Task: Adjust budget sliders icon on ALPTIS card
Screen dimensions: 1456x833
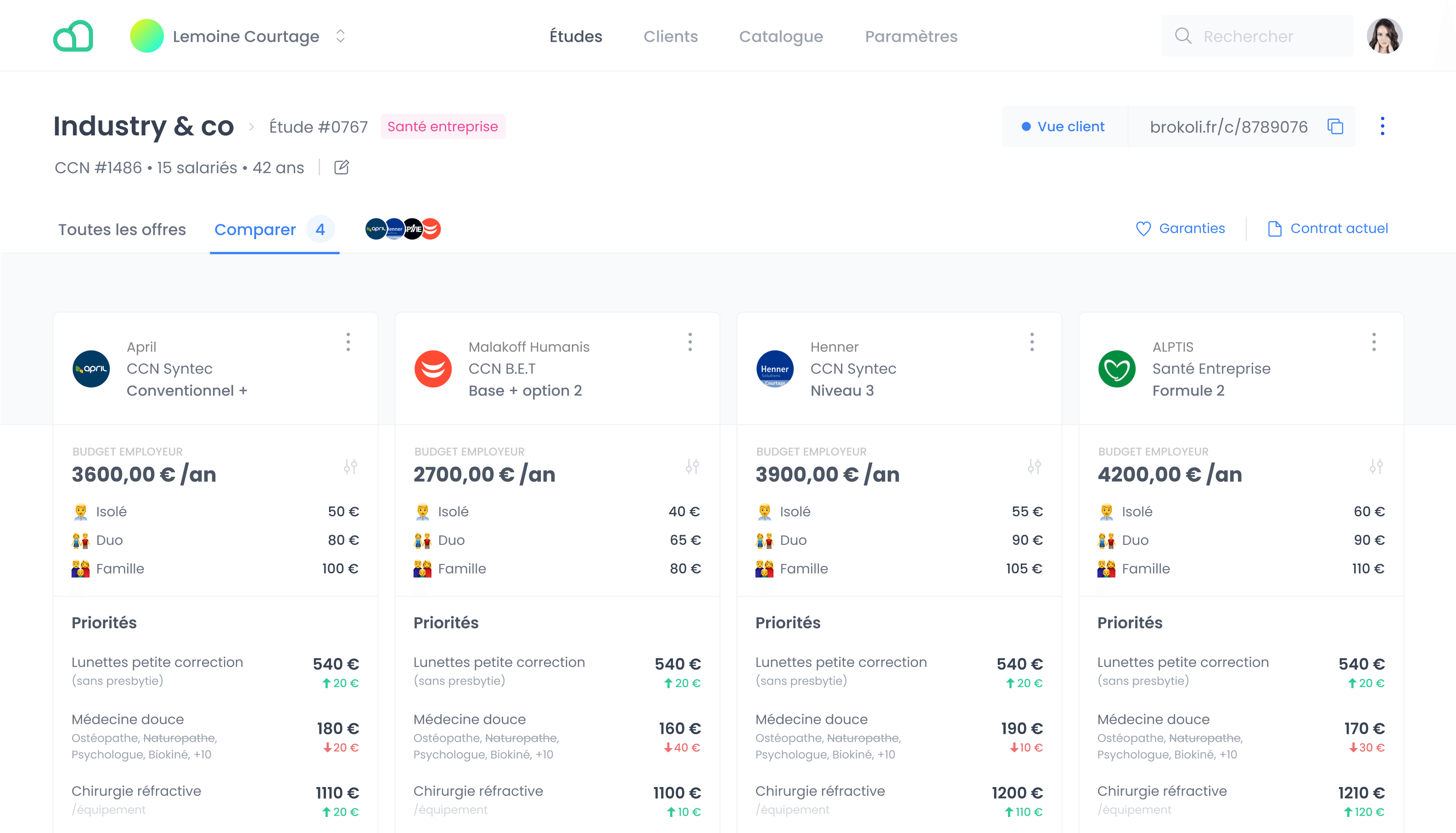Action: 1376,467
